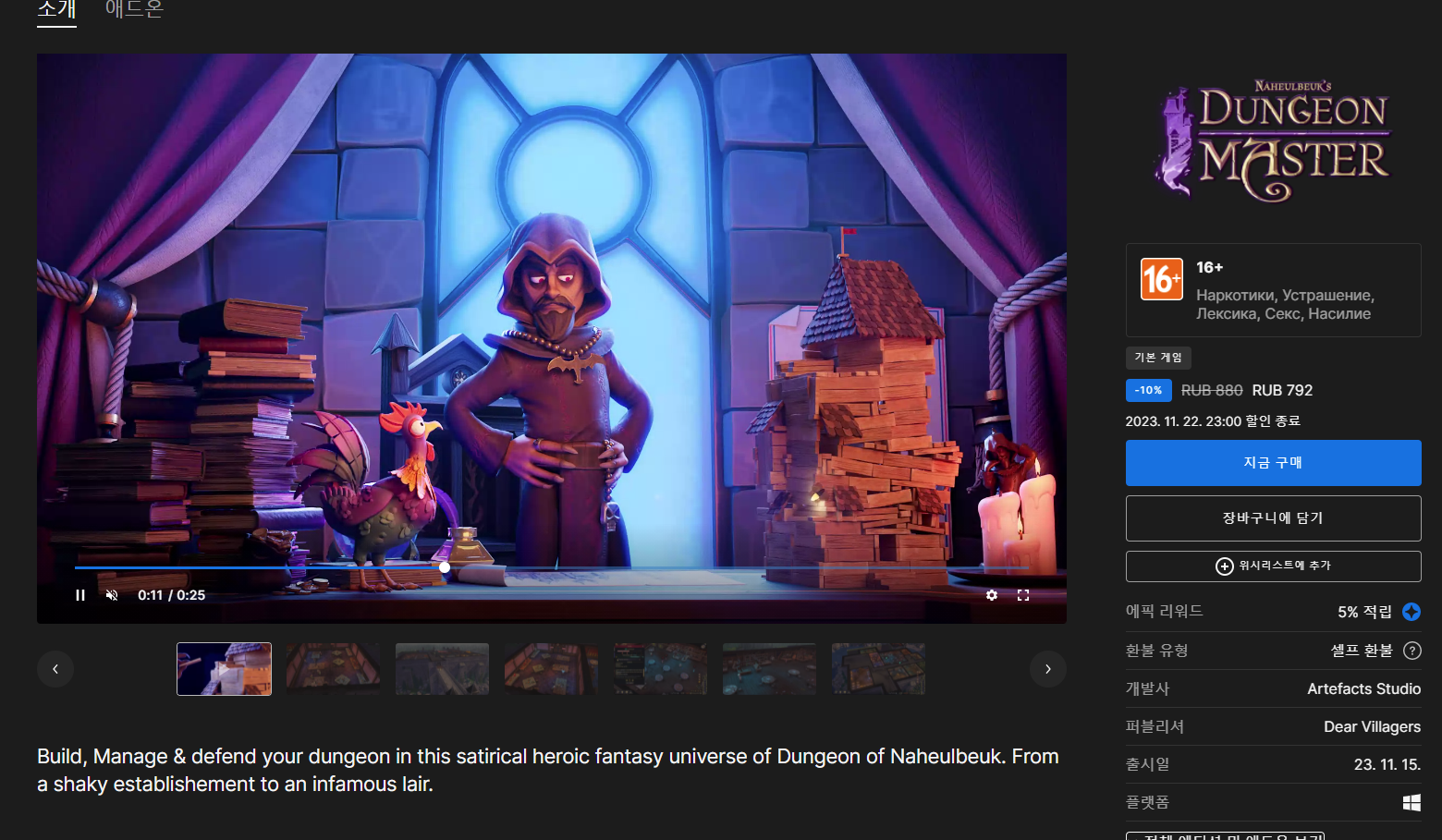The image size is (1442, 840).
Task: Open Dear Villagers publisher link
Action: [x=1372, y=726]
